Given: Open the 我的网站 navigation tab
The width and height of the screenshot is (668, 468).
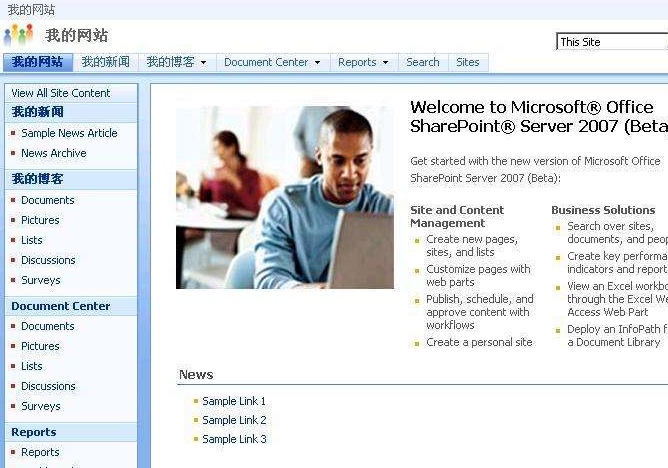Looking at the screenshot, I should [x=37, y=62].
